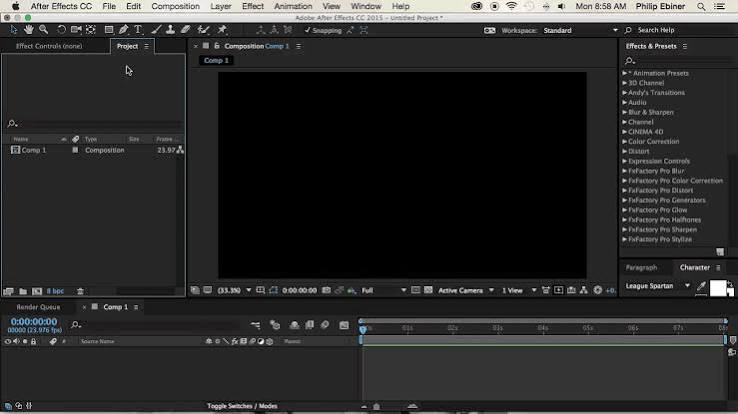Click the Comp 1 flowchart icon in Project
The image size is (738, 414).
pyautogui.click(x=180, y=150)
